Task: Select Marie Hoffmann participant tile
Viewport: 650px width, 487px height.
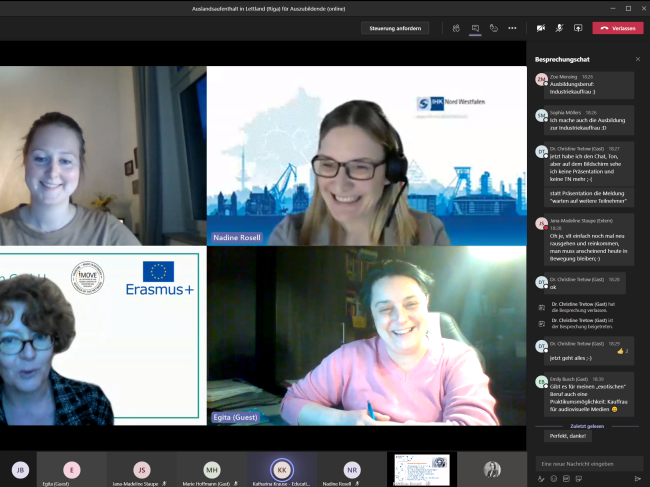Action: click(x=212, y=470)
